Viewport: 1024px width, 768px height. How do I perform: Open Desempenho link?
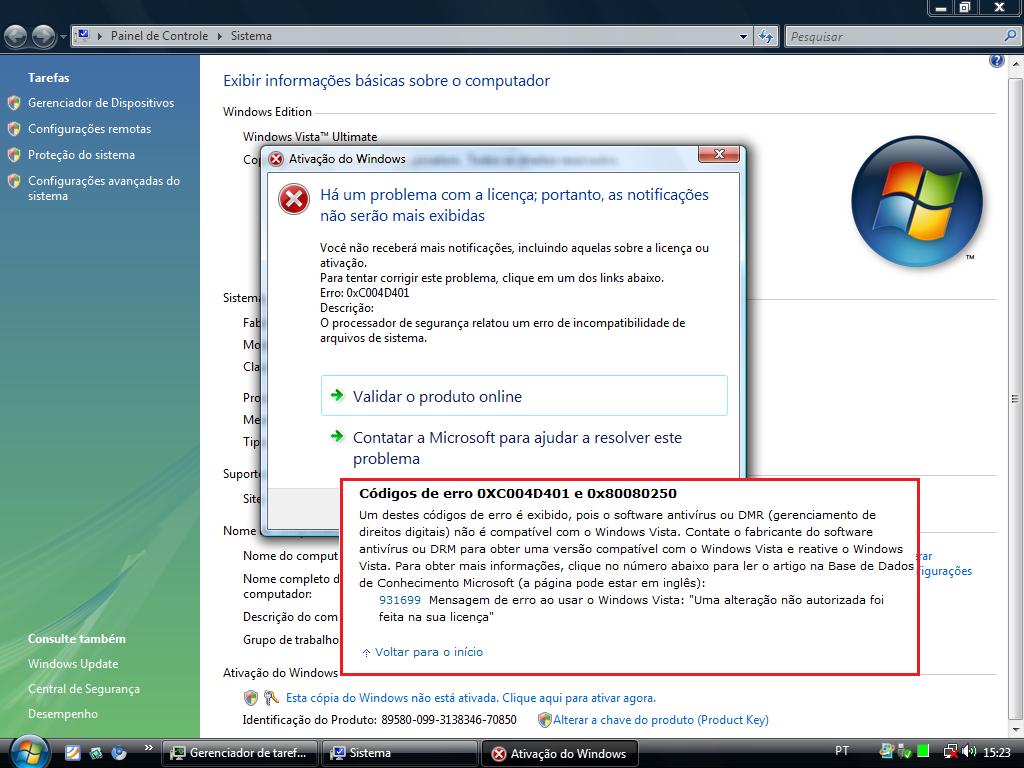tap(63, 714)
